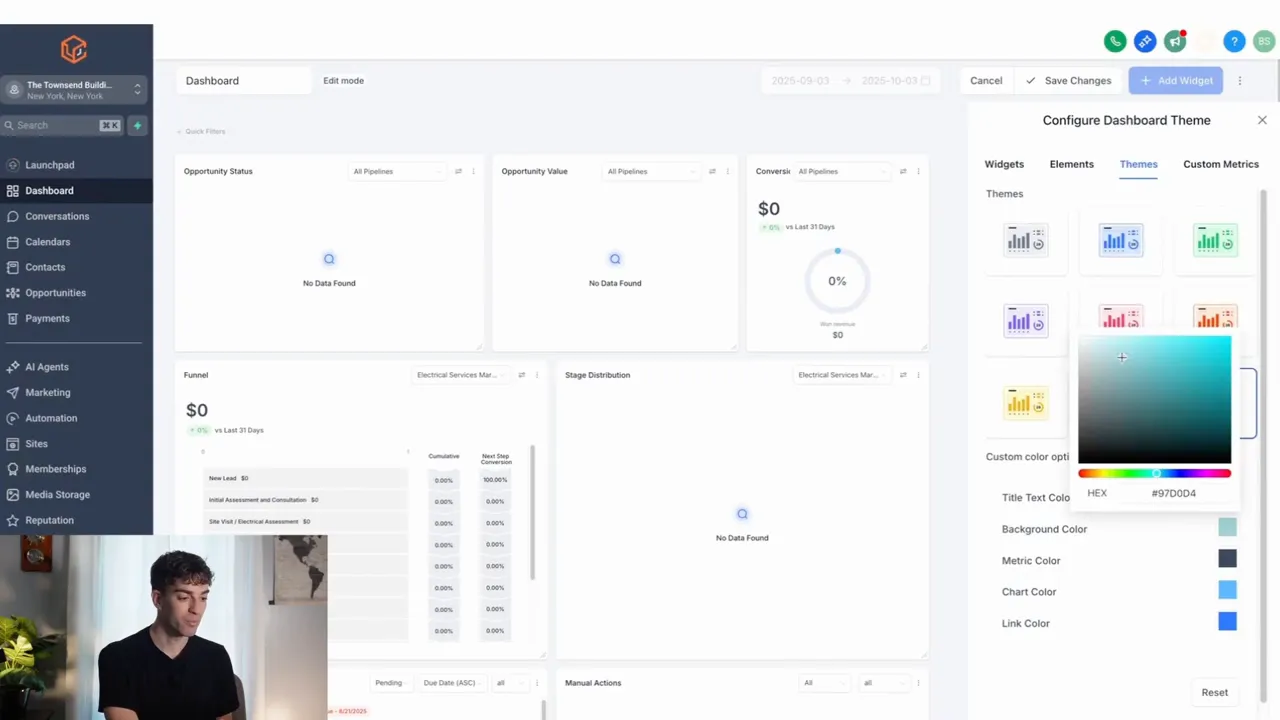Click the rainbow hue slider
This screenshot has height=720, width=1280.
coord(1154,473)
